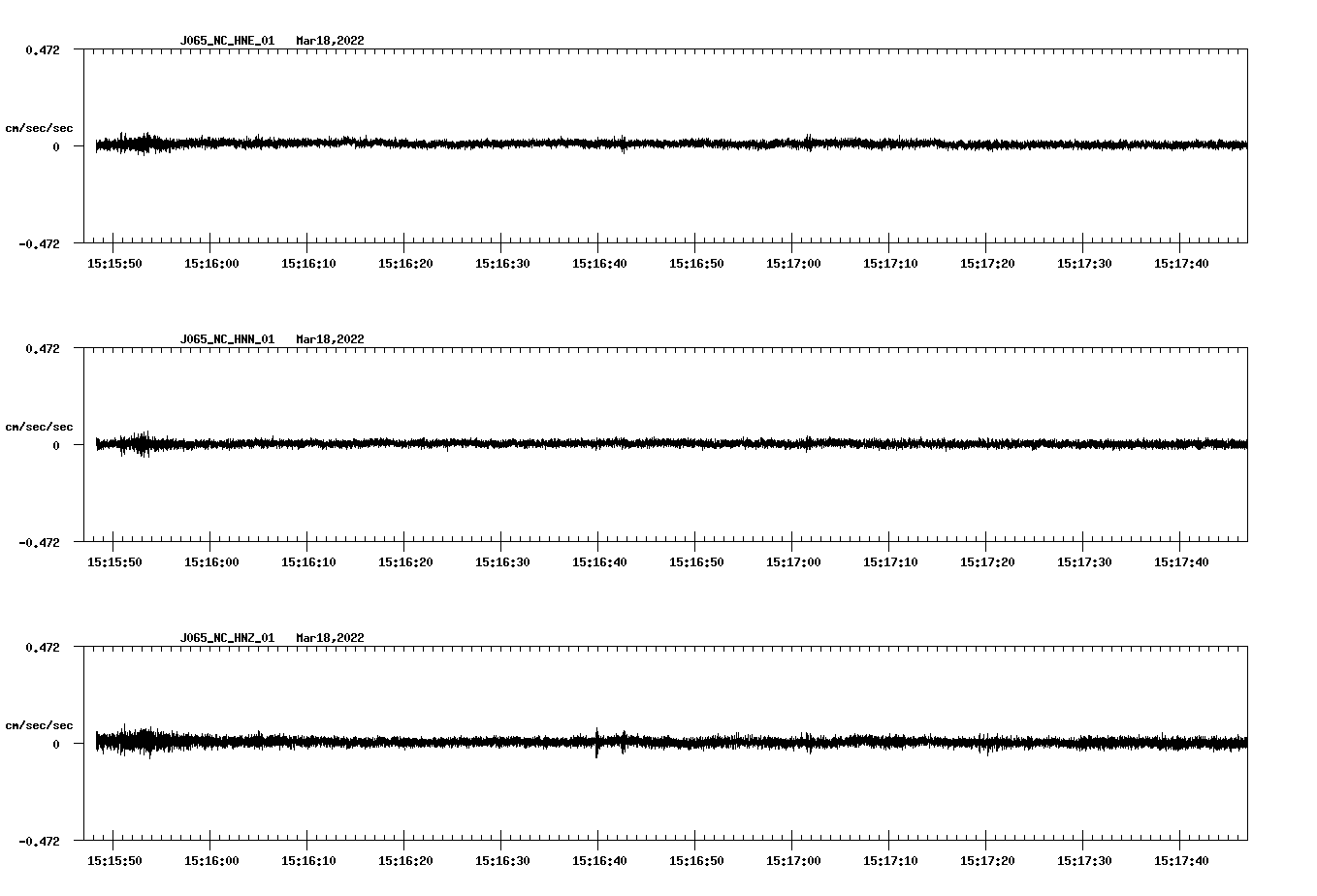Click time label 15:16:30 under HNE plot
The height and width of the screenshot is (896, 1317).
(x=502, y=264)
